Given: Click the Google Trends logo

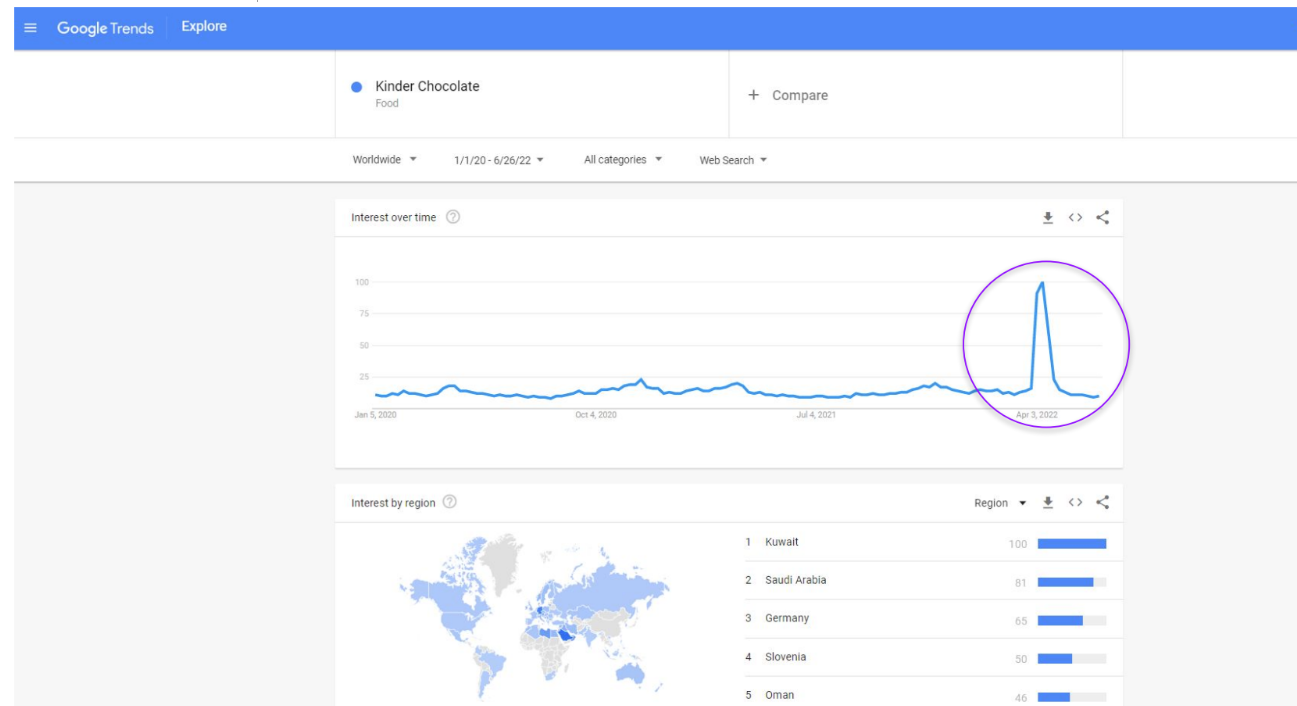Looking at the screenshot, I should (105, 28).
